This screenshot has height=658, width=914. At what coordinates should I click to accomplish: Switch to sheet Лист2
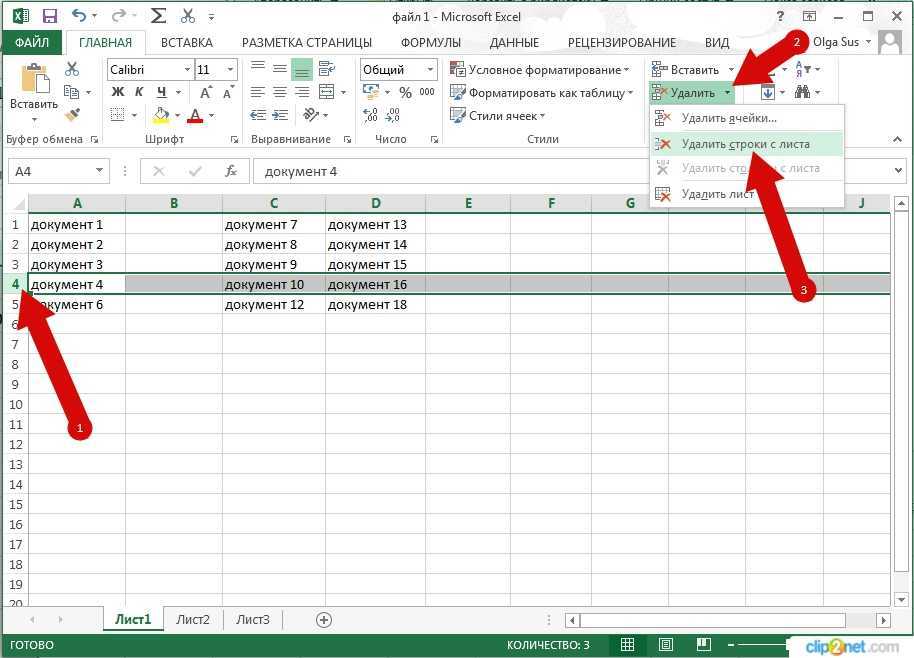coord(192,620)
